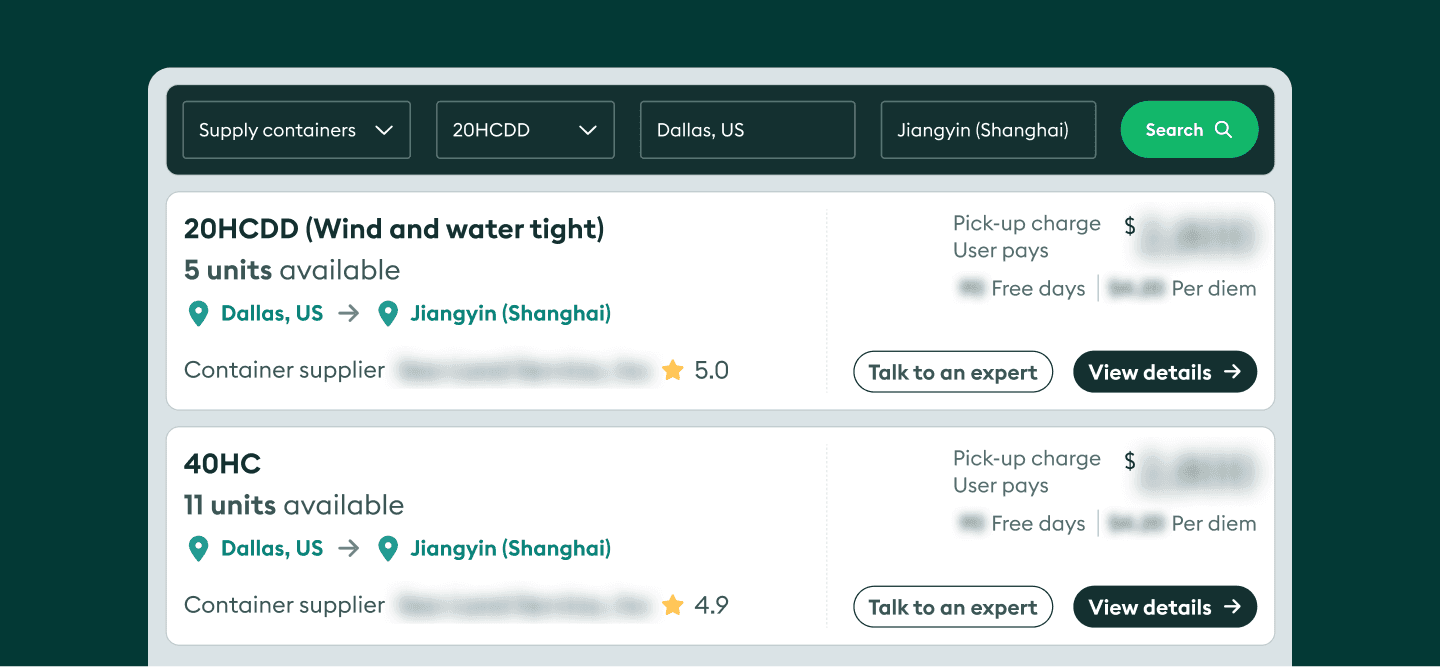Open the Supply containers dropdown
This screenshot has width=1440, height=667.
point(296,130)
